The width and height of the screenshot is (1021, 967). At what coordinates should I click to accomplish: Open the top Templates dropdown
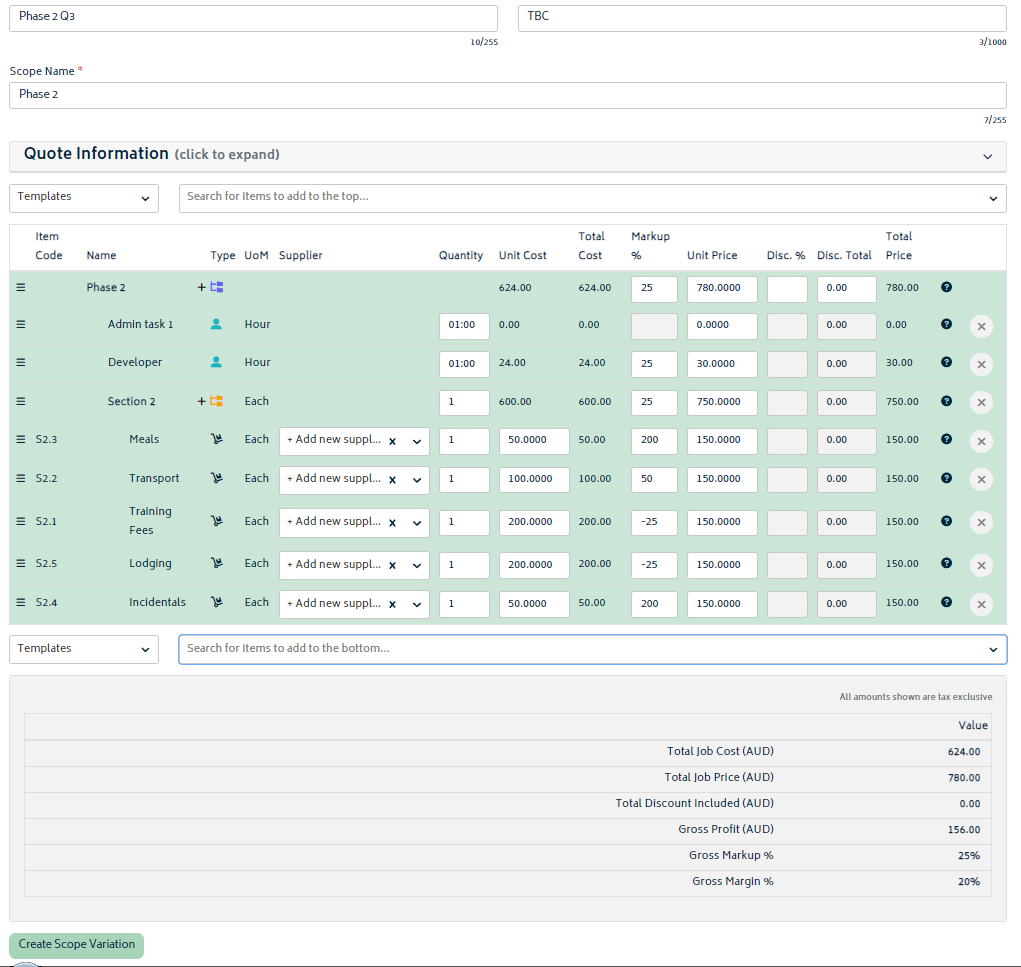pos(84,198)
